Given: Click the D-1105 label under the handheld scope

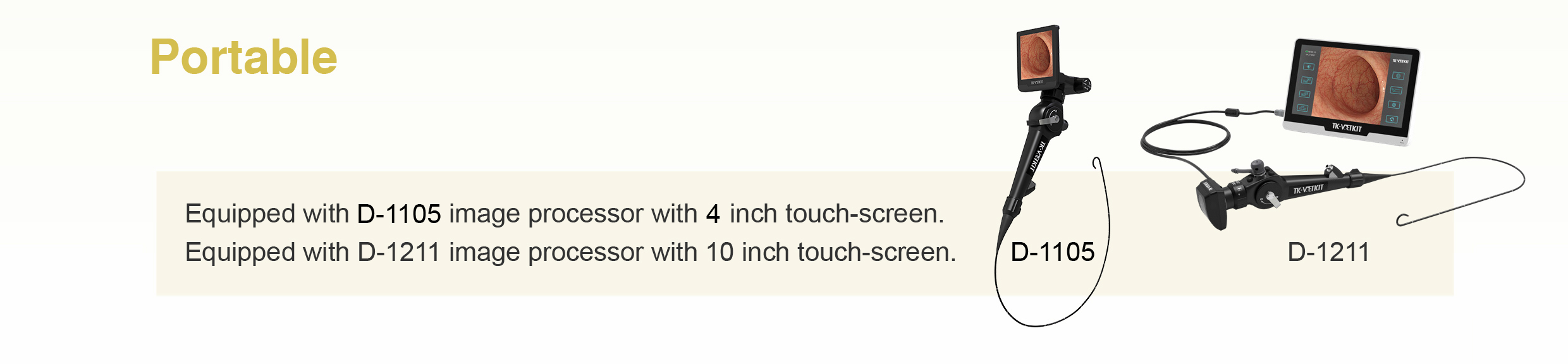Looking at the screenshot, I should pos(1052,252).
